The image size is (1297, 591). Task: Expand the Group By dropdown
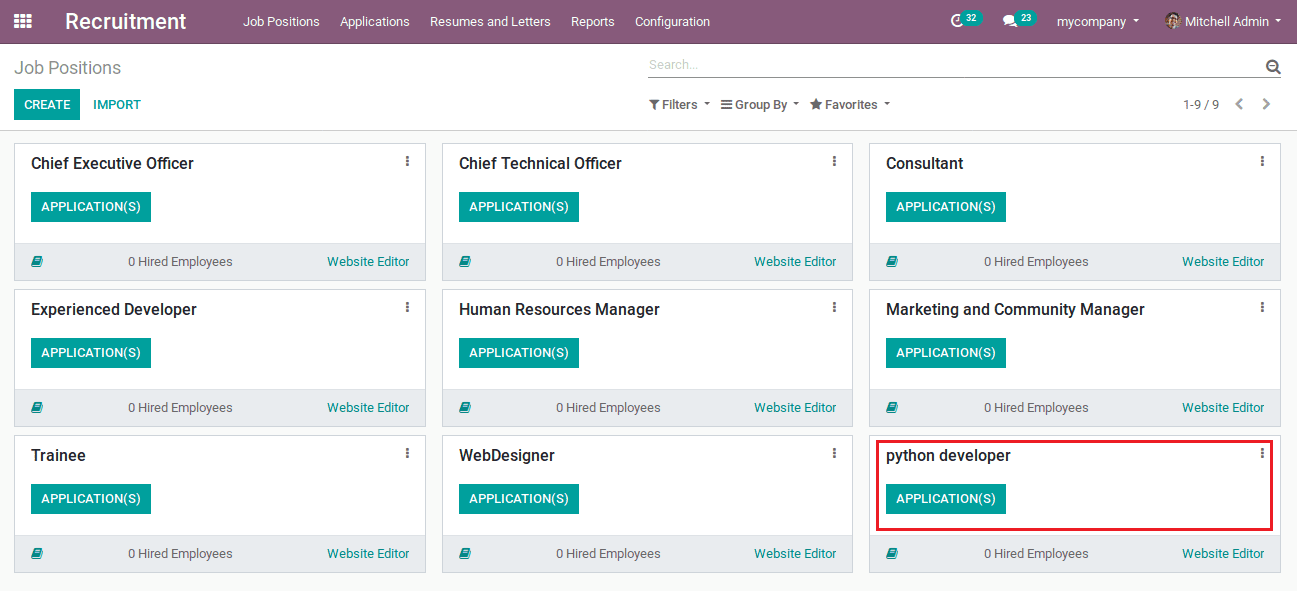point(760,104)
